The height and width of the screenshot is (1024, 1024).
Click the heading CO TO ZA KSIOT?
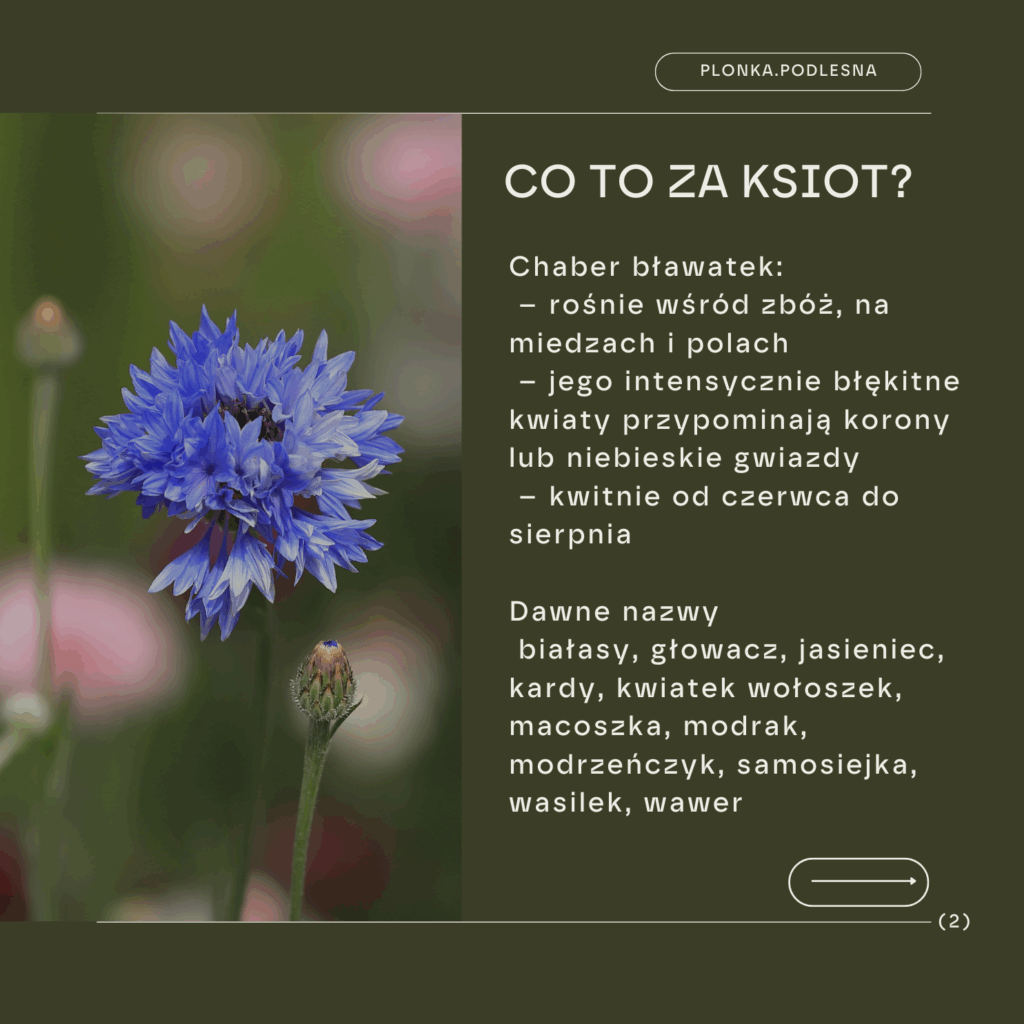tap(708, 181)
